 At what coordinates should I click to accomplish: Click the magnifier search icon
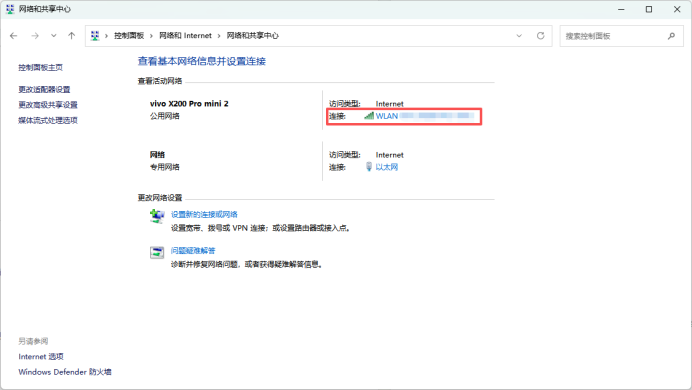(671, 36)
